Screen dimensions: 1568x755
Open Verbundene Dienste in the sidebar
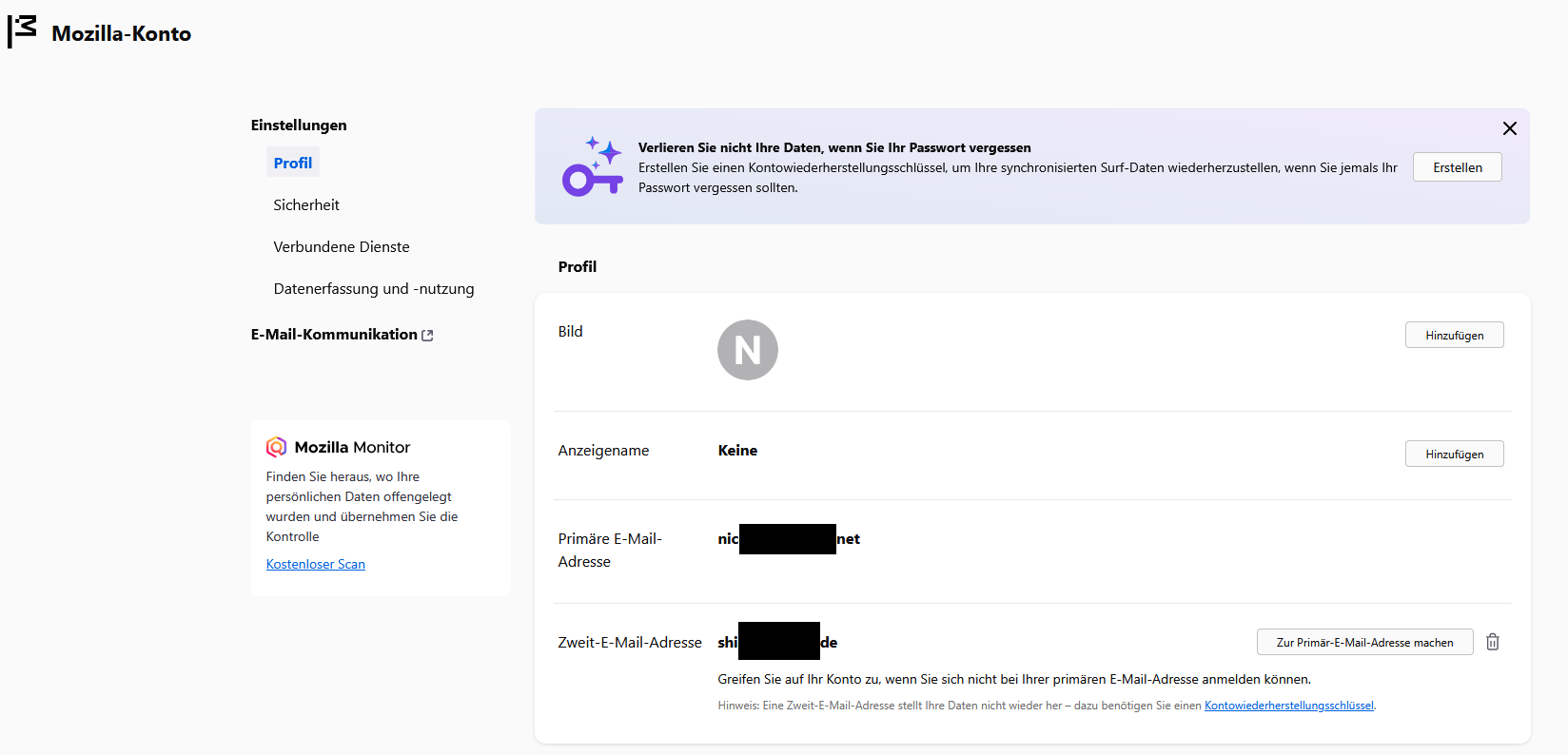tap(342, 247)
